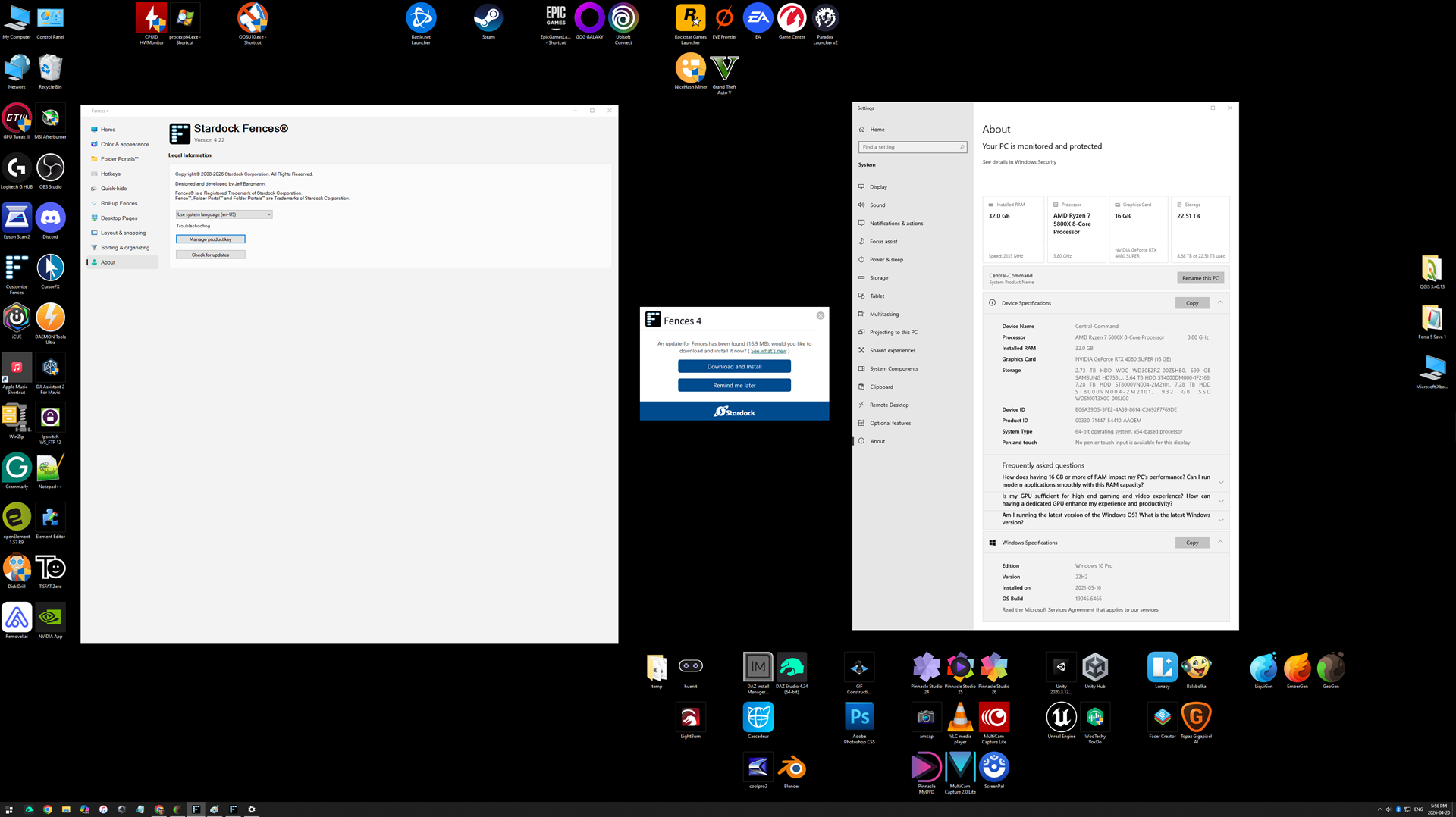Open the Unreal Engine desktop icon
1456x817 pixels.
coord(1061,718)
